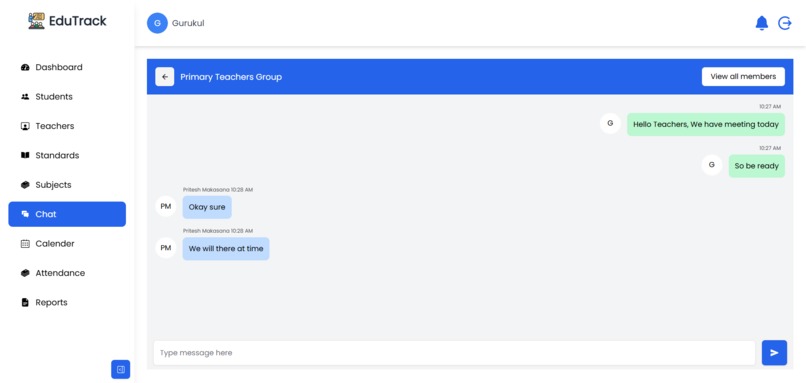The height and width of the screenshot is (383, 806).
Task: Click G avatar beside So be ready
Action: click(712, 165)
